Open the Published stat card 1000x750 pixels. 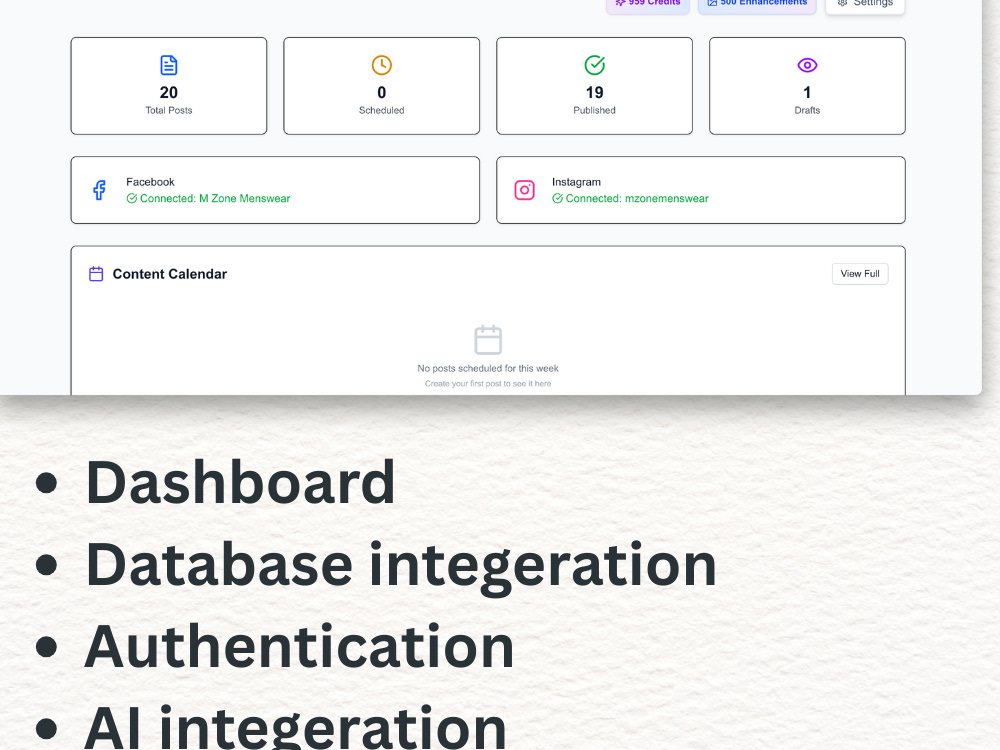click(x=594, y=86)
